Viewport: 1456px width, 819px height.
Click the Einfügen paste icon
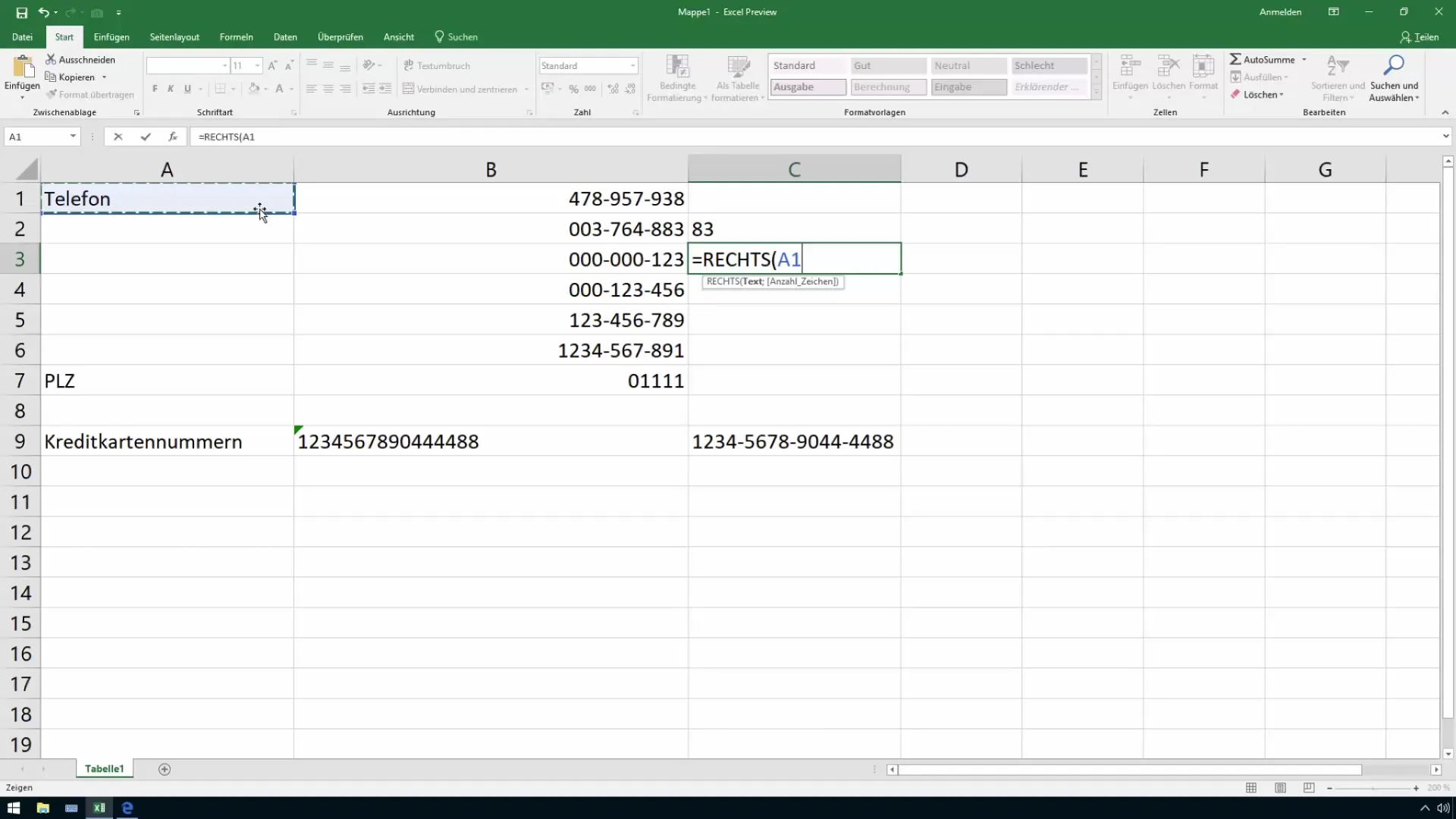click(x=22, y=67)
